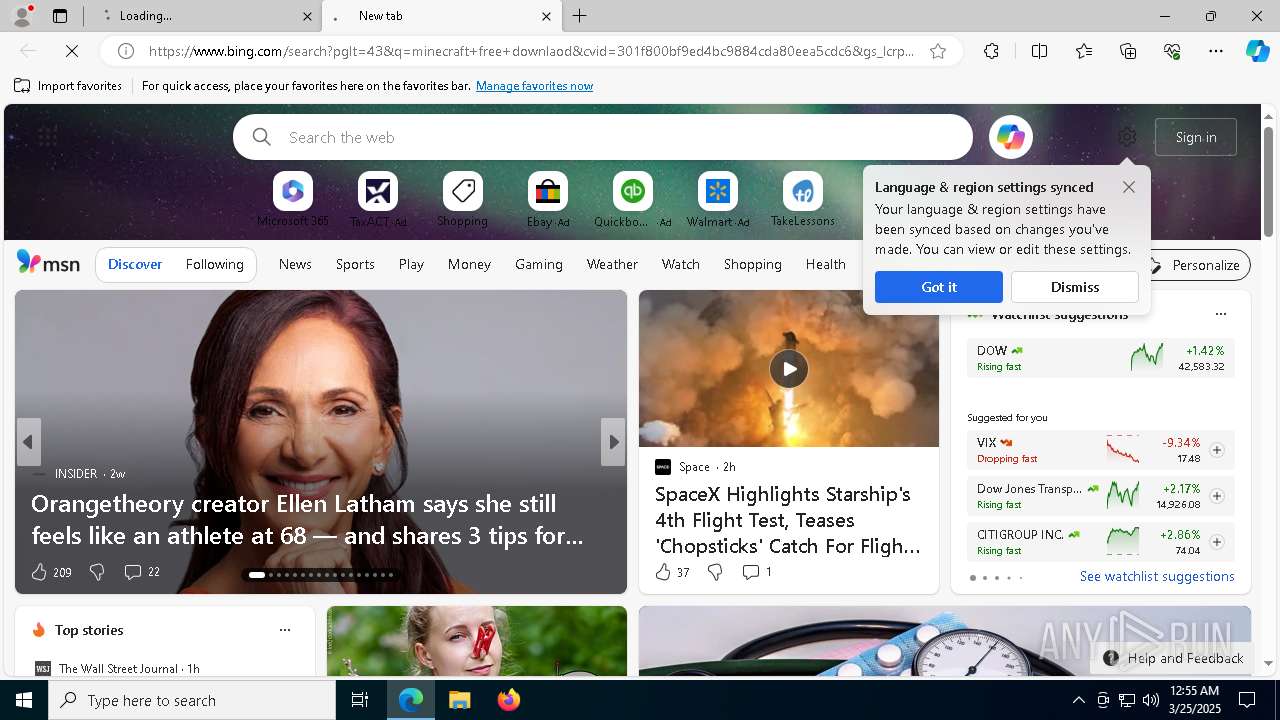Dislike the SpaceX Starship story
This screenshot has height=720, width=1280.
pyautogui.click(x=715, y=572)
